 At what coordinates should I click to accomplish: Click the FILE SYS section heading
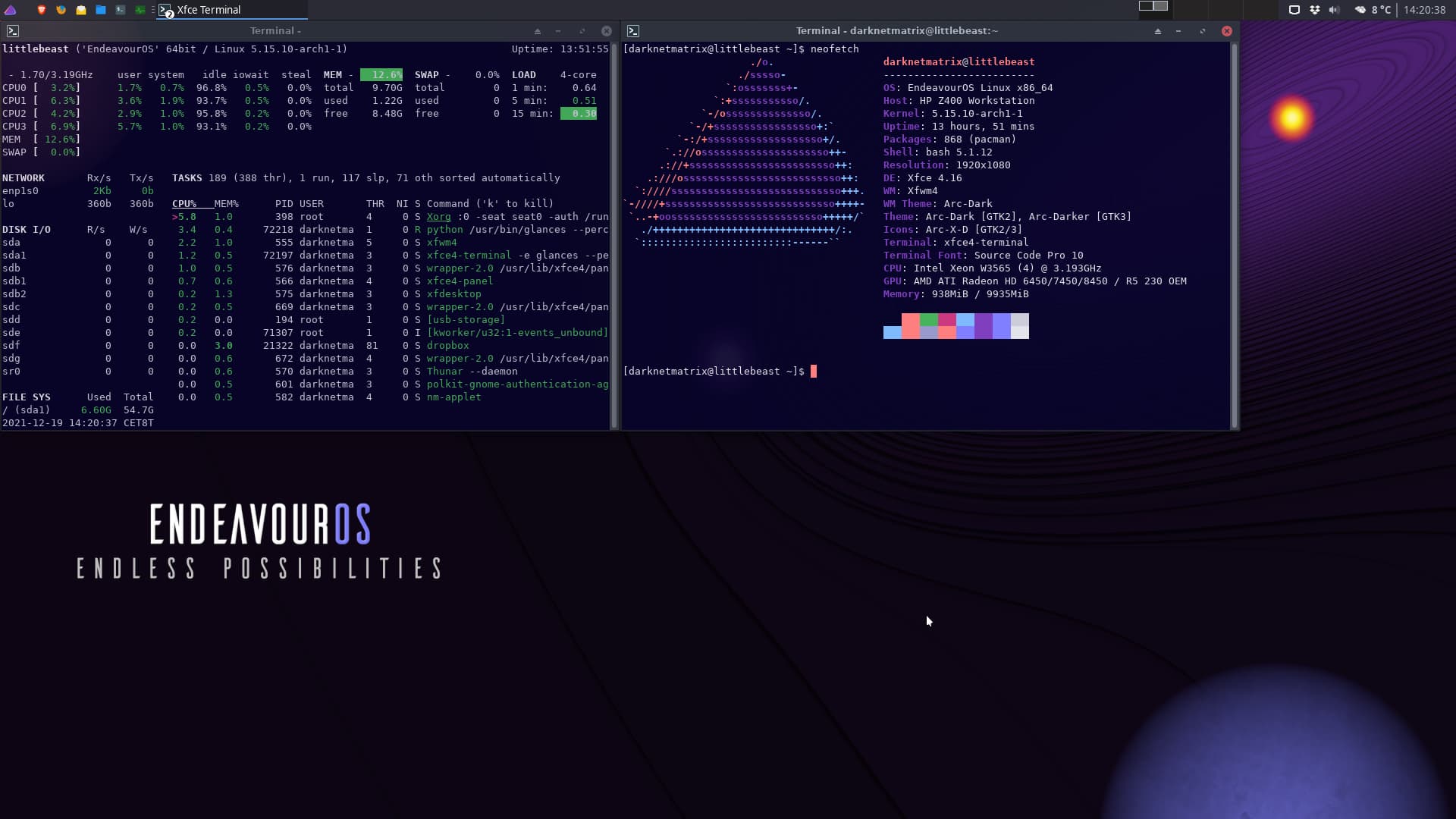27,397
